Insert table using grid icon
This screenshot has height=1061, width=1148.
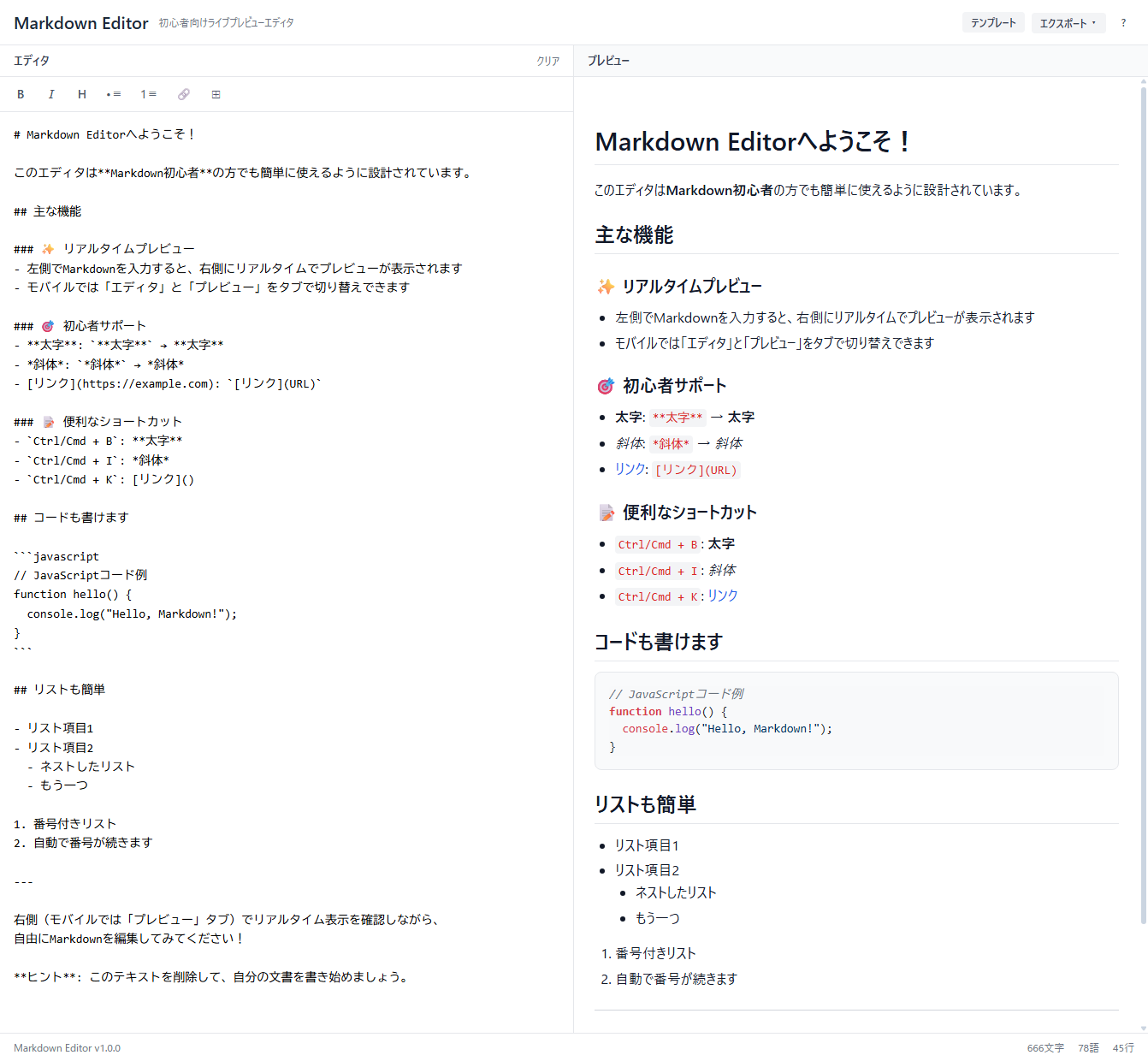216,94
